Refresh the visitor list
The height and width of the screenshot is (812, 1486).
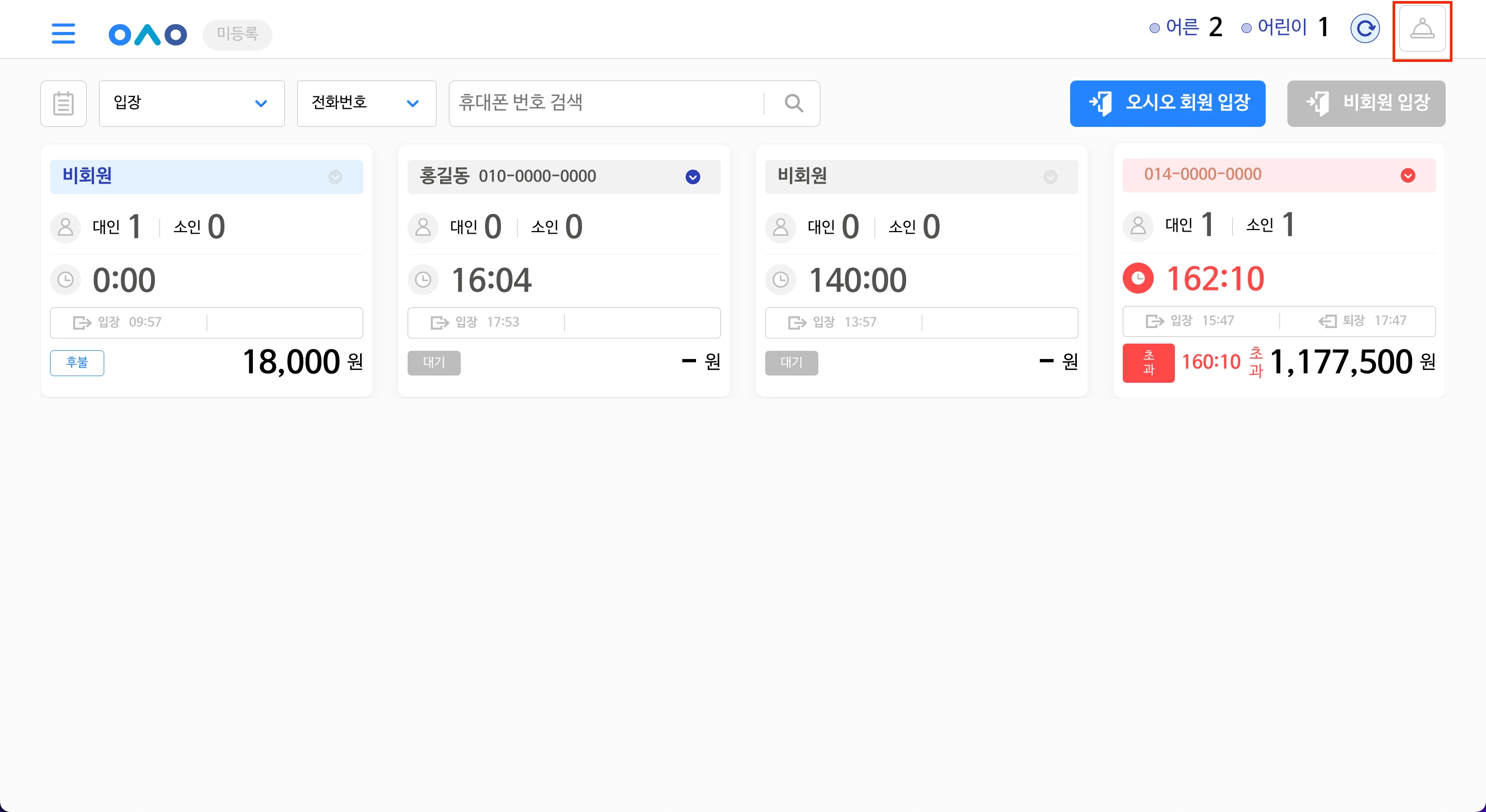1365,28
